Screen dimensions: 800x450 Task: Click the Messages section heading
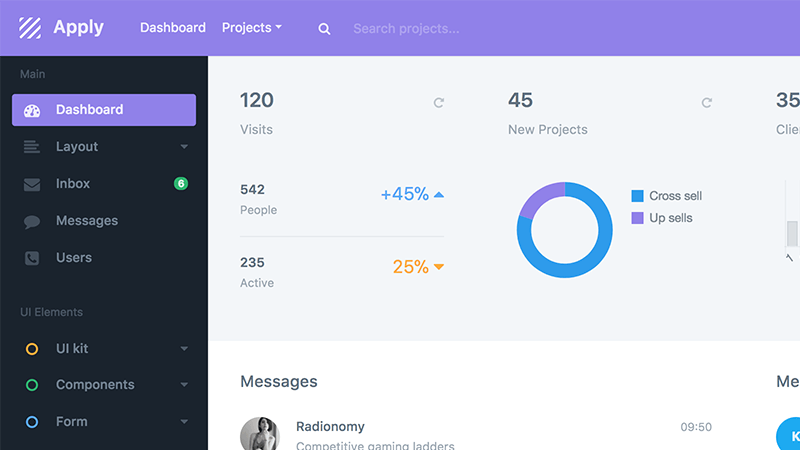point(279,382)
